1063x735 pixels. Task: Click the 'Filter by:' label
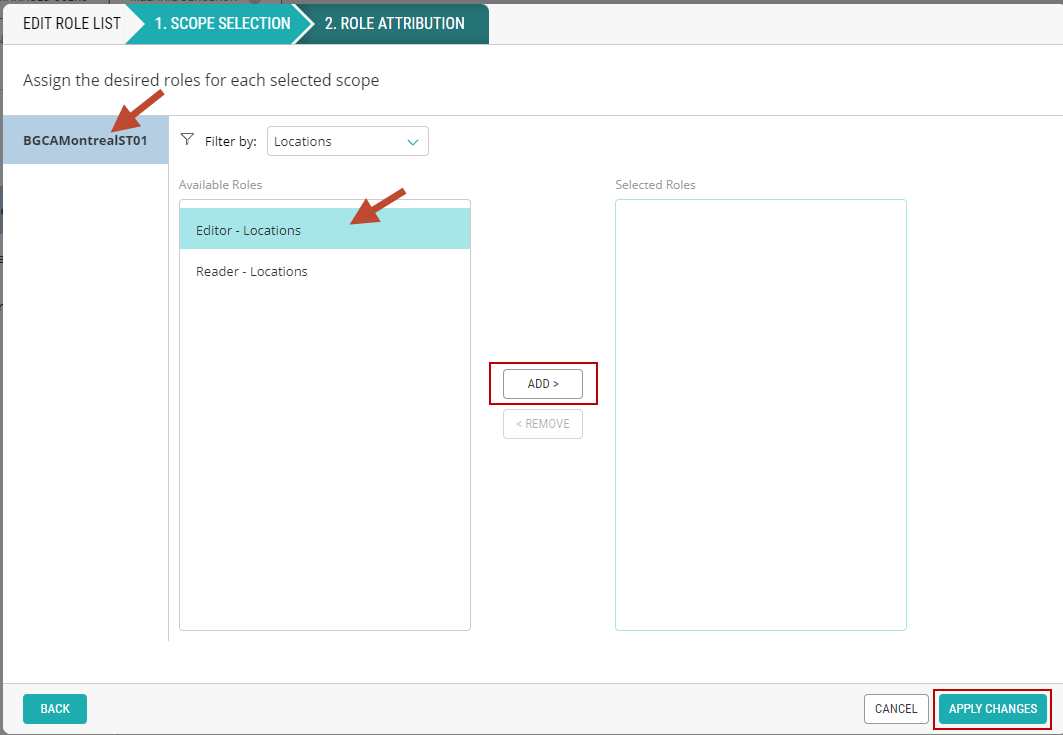point(231,142)
